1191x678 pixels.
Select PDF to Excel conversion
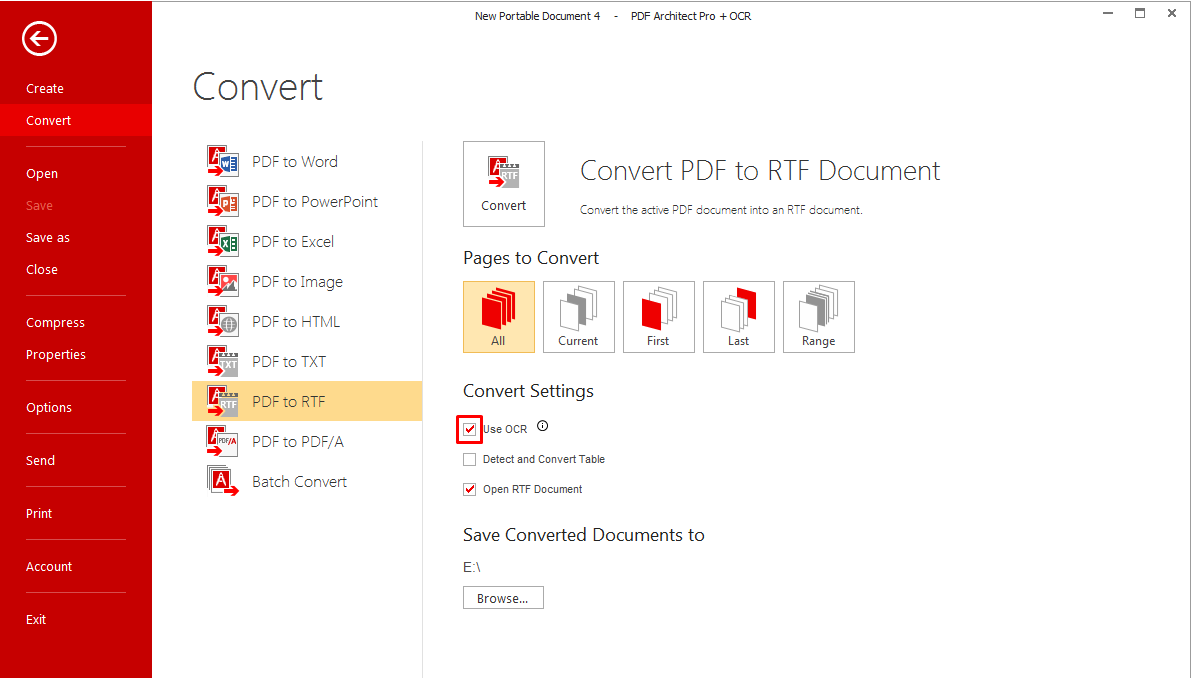pyautogui.click(x=307, y=241)
